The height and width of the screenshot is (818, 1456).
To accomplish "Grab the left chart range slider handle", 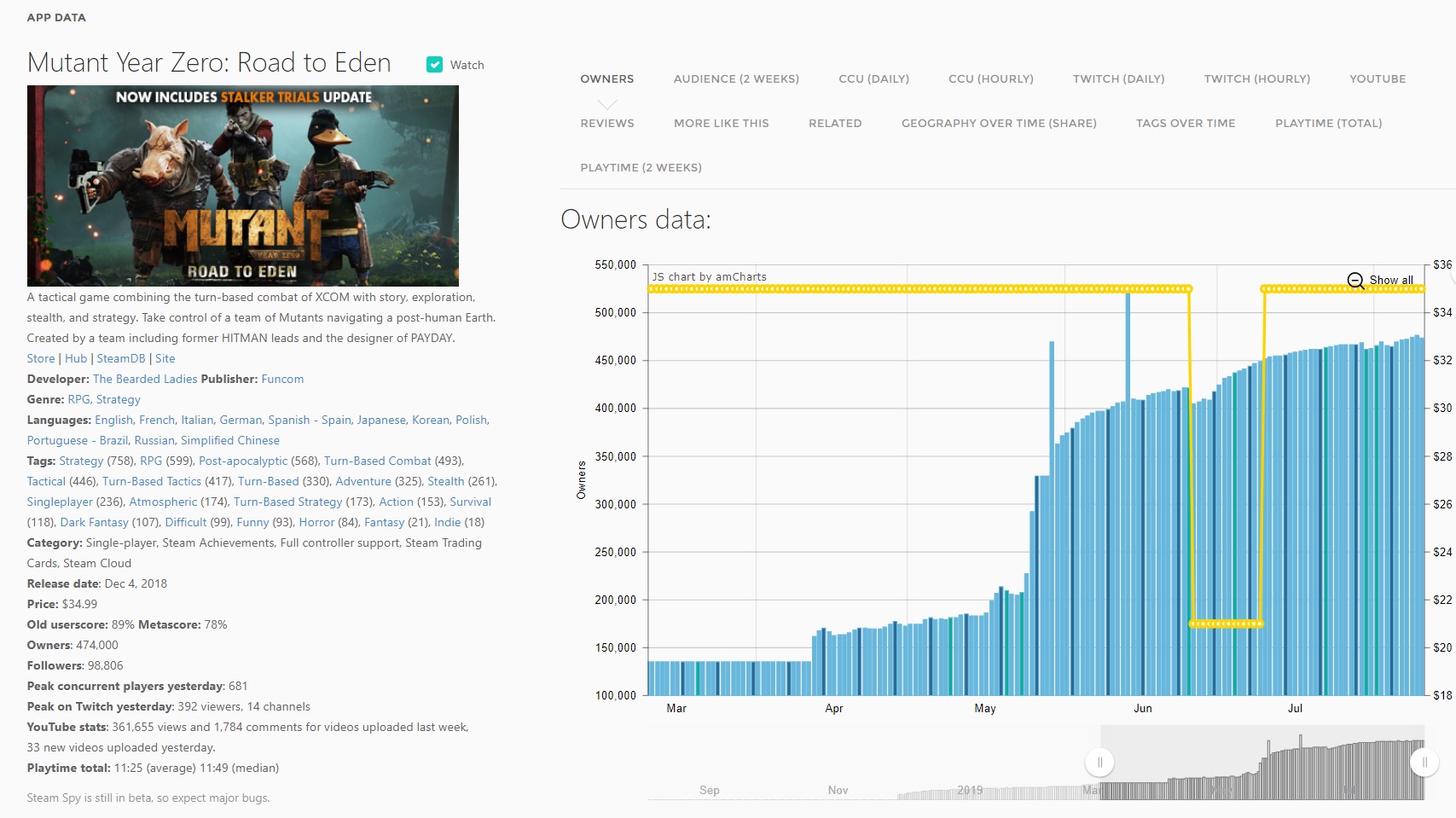I will click(1099, 762).
